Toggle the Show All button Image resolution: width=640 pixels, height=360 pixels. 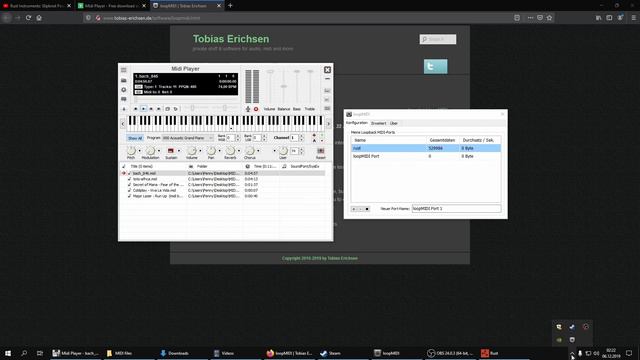coord(135,138)
